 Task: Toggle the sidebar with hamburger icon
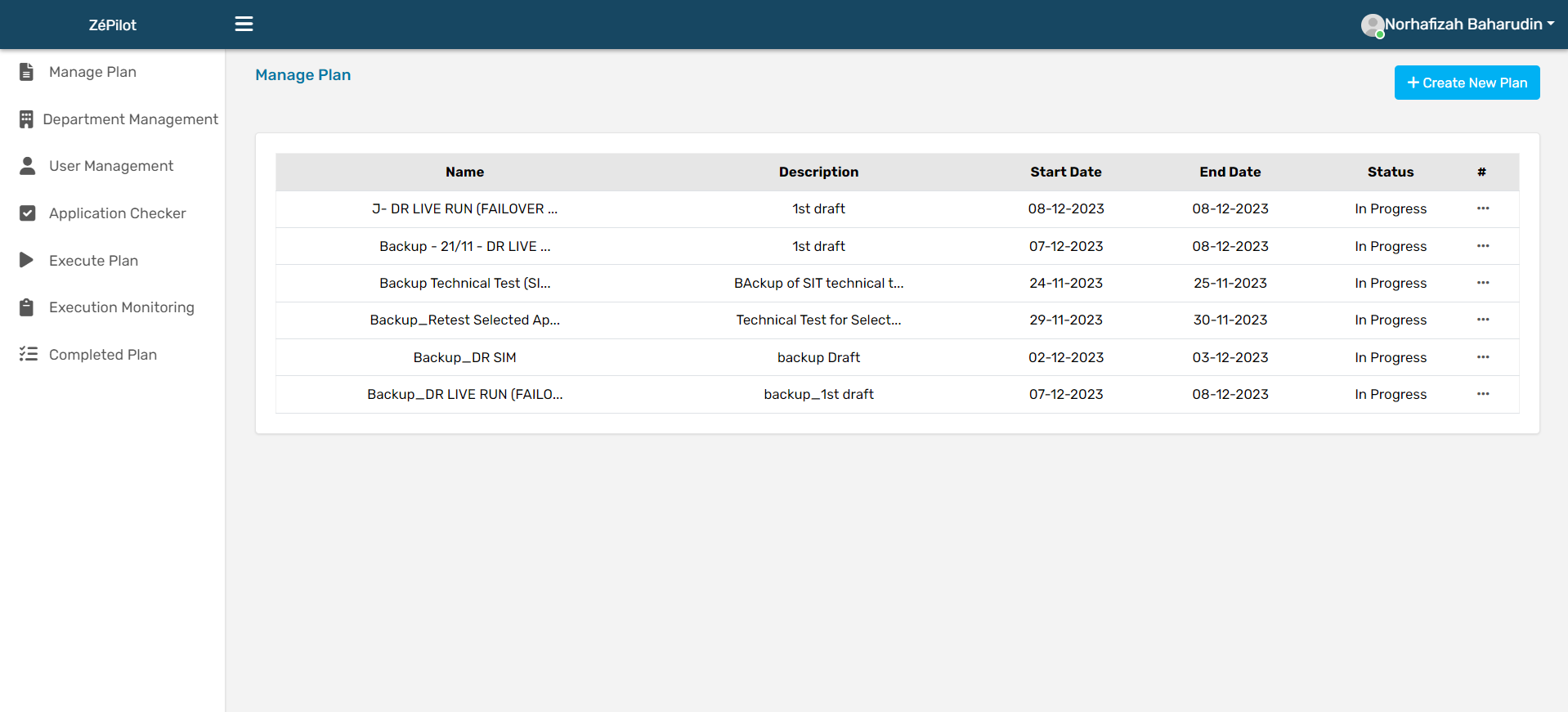click(244, 24)
